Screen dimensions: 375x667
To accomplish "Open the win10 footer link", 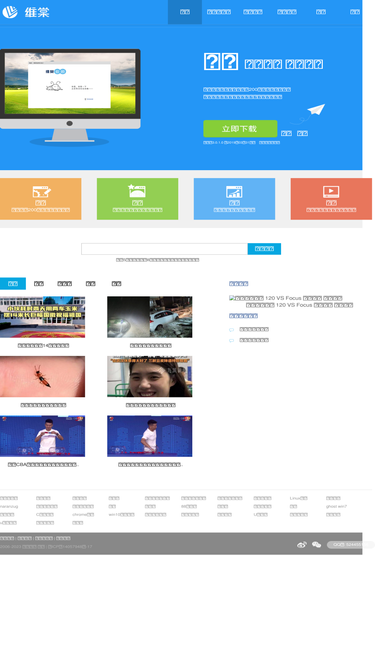I will [122, 514].
